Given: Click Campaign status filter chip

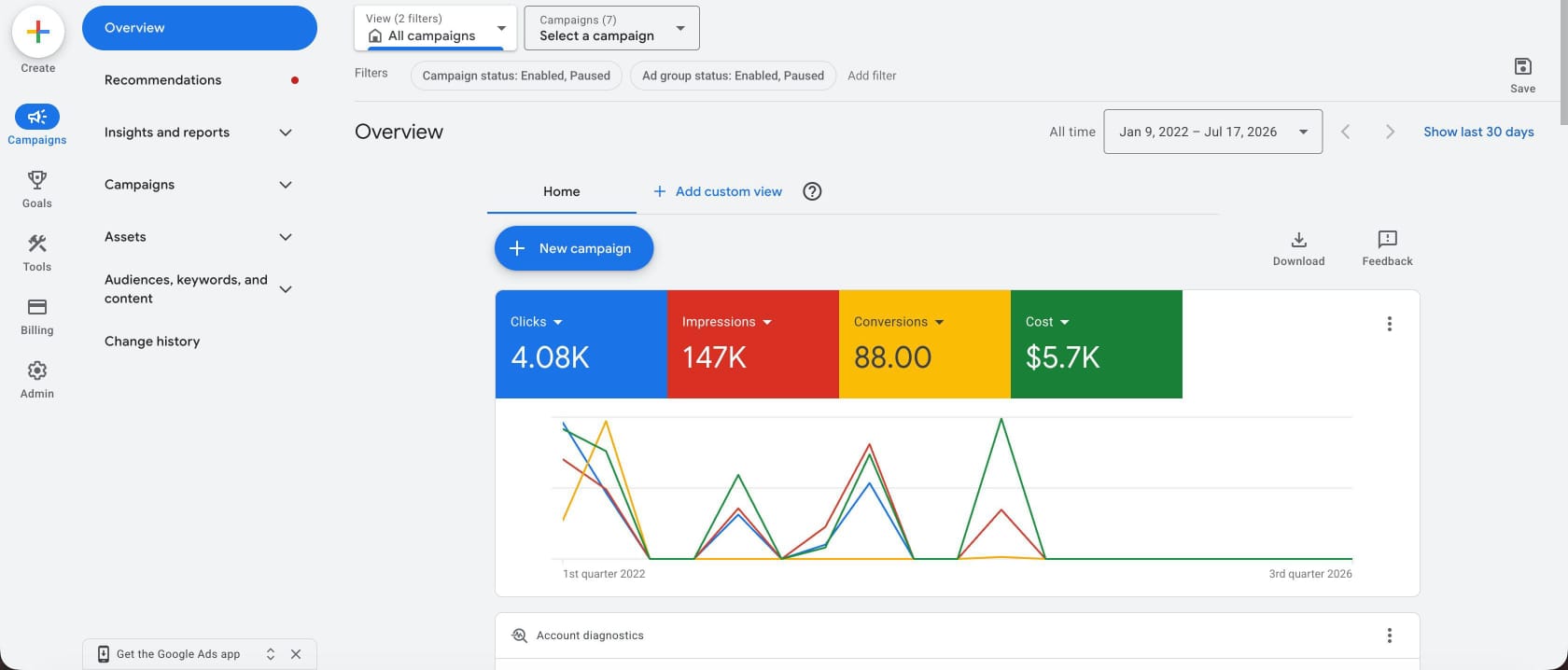Looking at the screenshot, I should tap(516, 76).
